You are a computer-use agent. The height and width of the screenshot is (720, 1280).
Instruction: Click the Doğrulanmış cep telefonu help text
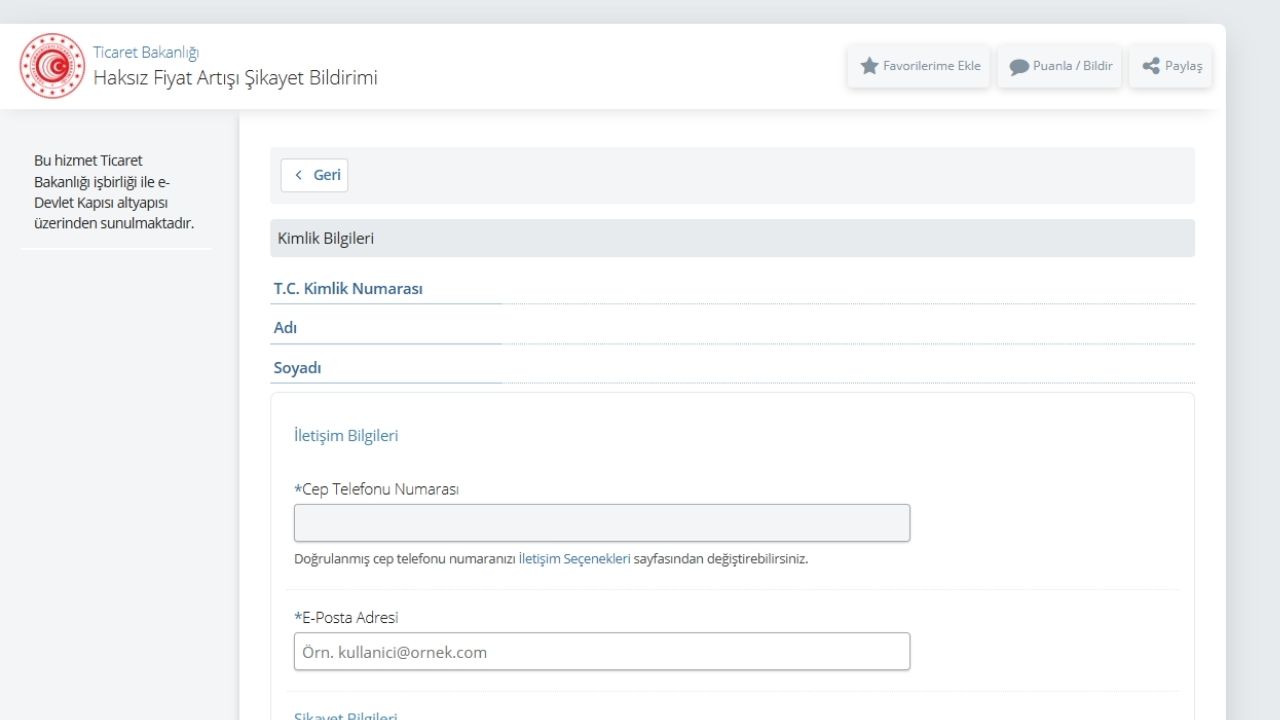tap(405, 559)
